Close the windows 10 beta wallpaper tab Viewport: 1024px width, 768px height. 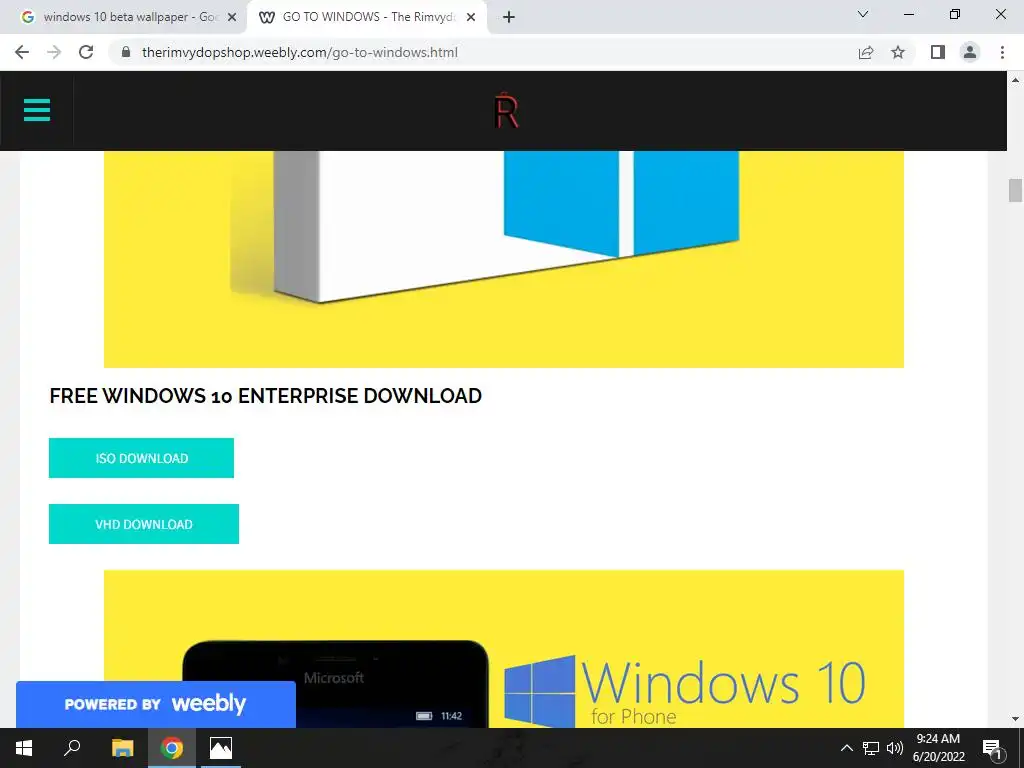232,17
